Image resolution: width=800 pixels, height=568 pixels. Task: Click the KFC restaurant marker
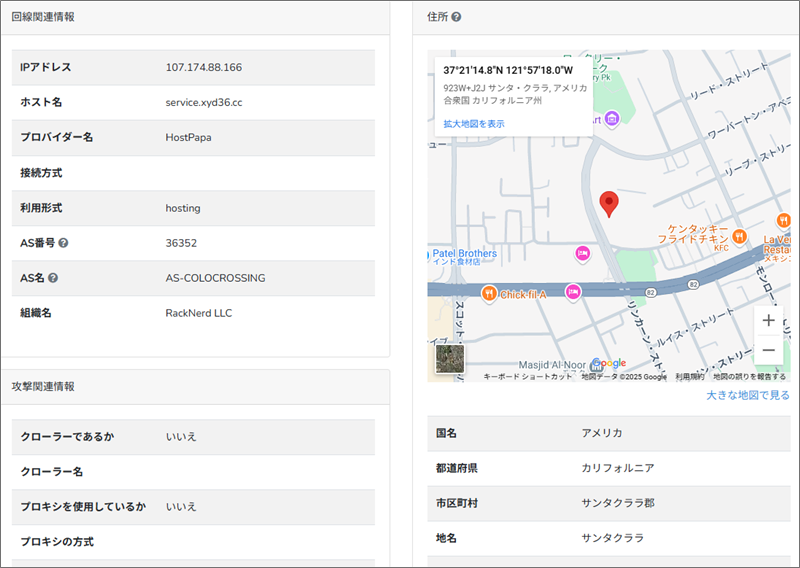click(x=739, y=236)
